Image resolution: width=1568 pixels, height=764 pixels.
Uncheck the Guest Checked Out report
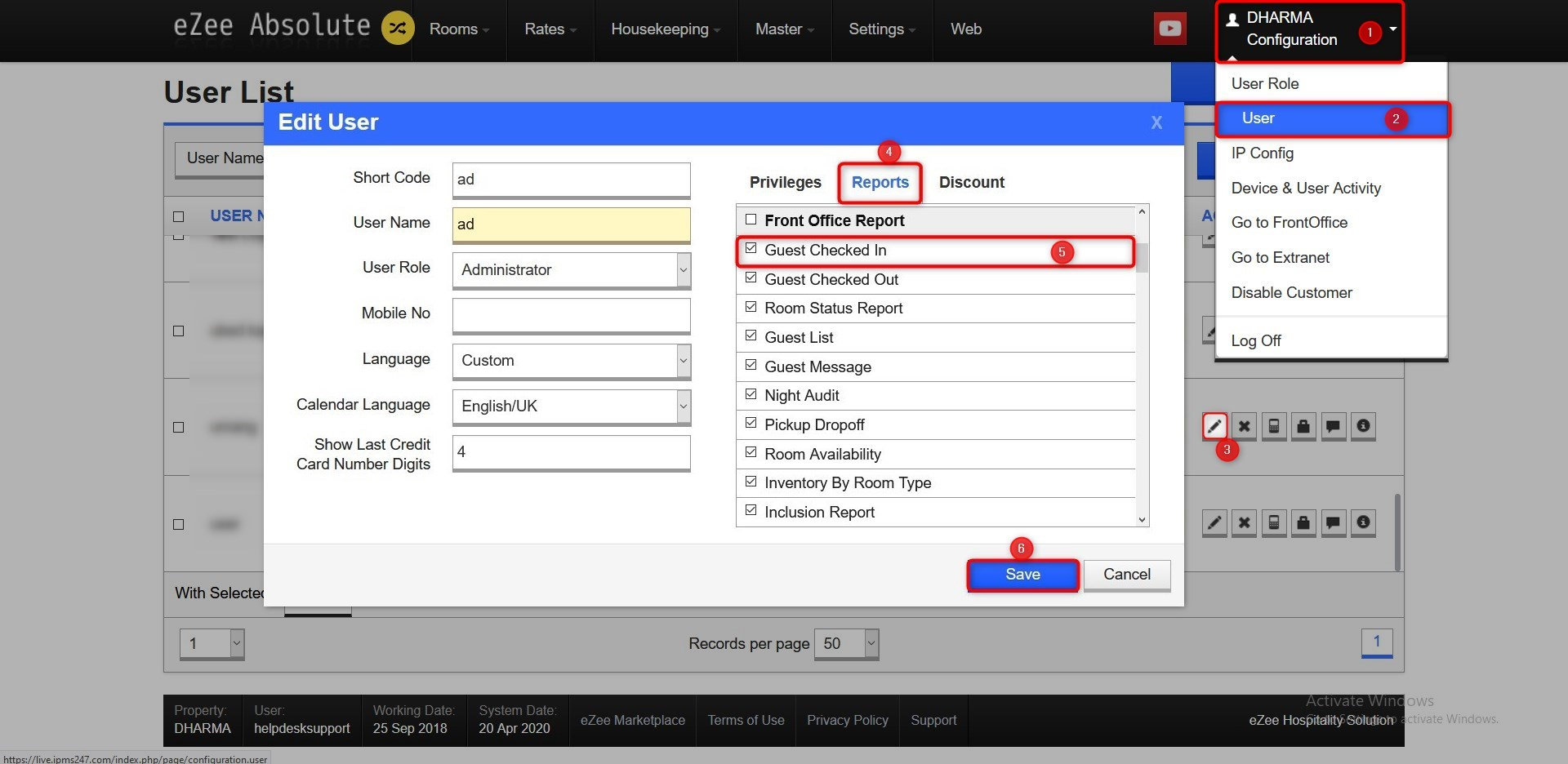click(751, 278)
